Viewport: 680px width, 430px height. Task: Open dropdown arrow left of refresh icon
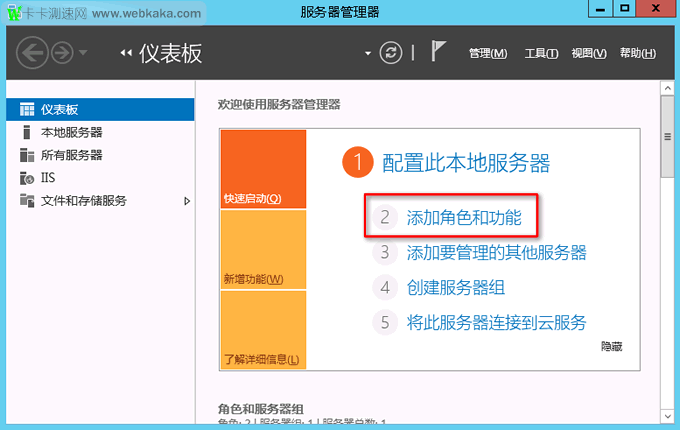click(x=368, y=53)
